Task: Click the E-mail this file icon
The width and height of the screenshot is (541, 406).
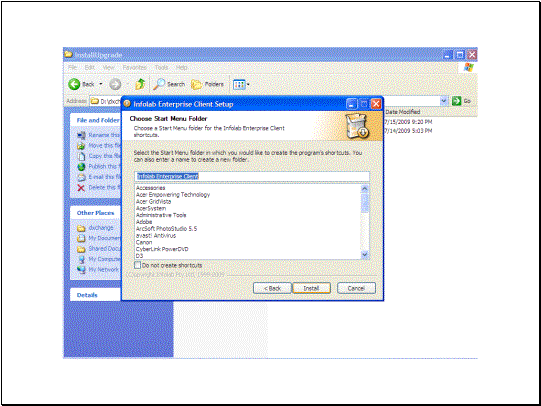Action: [x=81, y=177]
